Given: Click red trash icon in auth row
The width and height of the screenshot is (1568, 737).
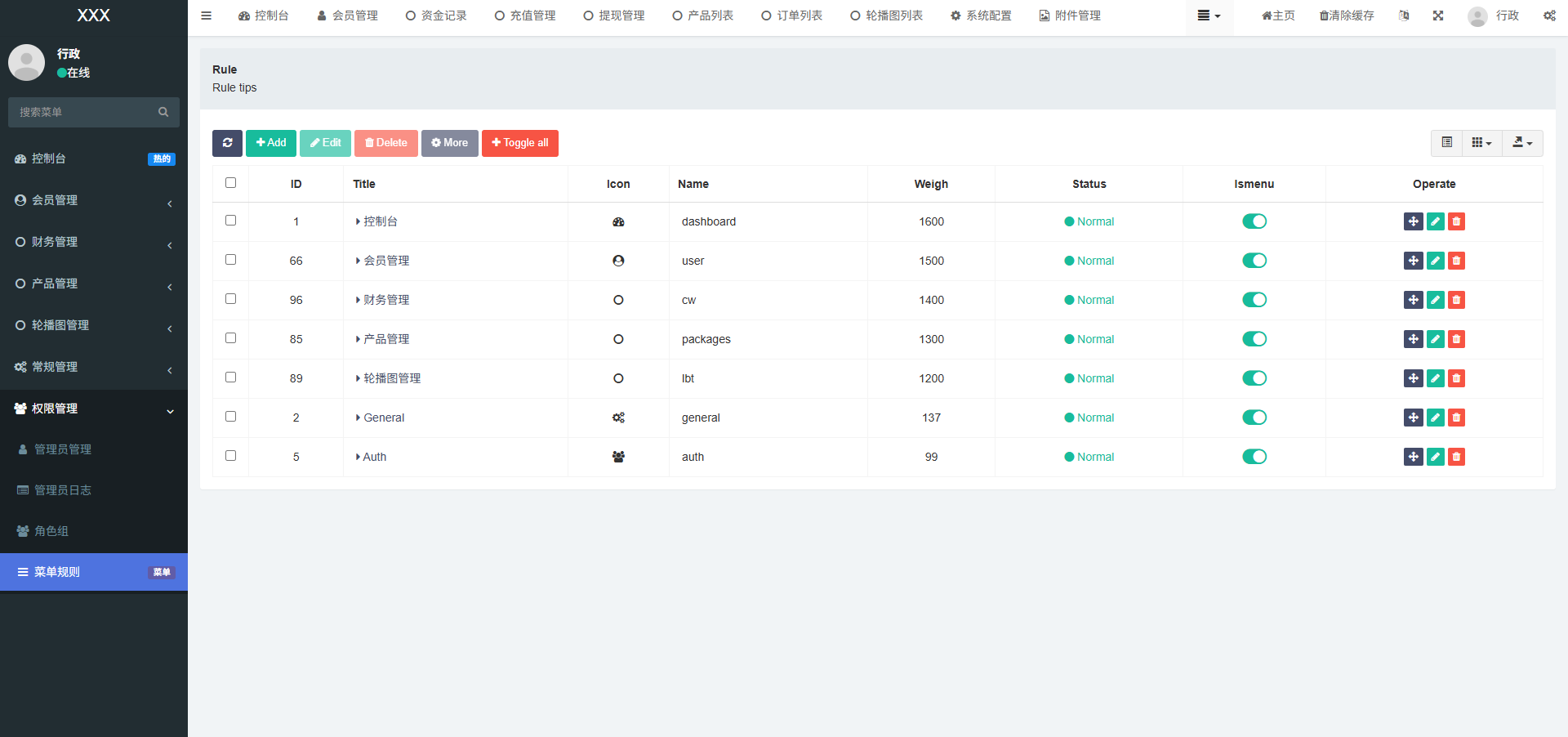Looking at the screenshot, I should coord(1456,457).
